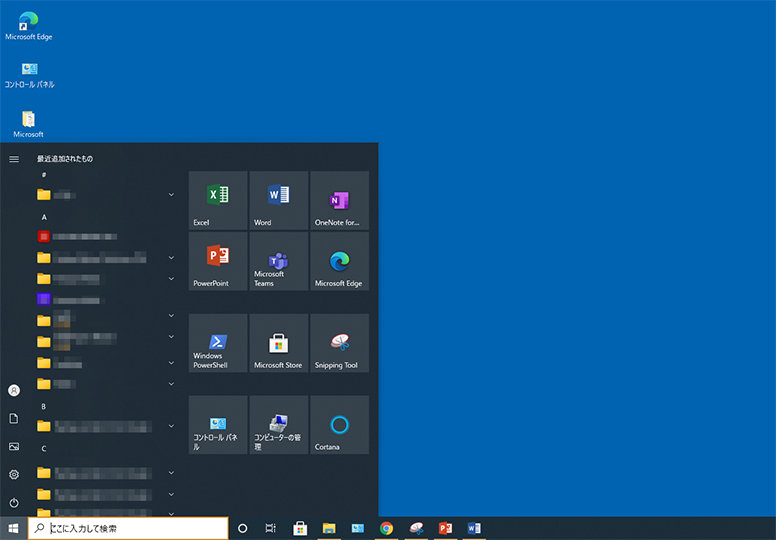Launch Google Chrome from the taskbar

pos(387,528)
